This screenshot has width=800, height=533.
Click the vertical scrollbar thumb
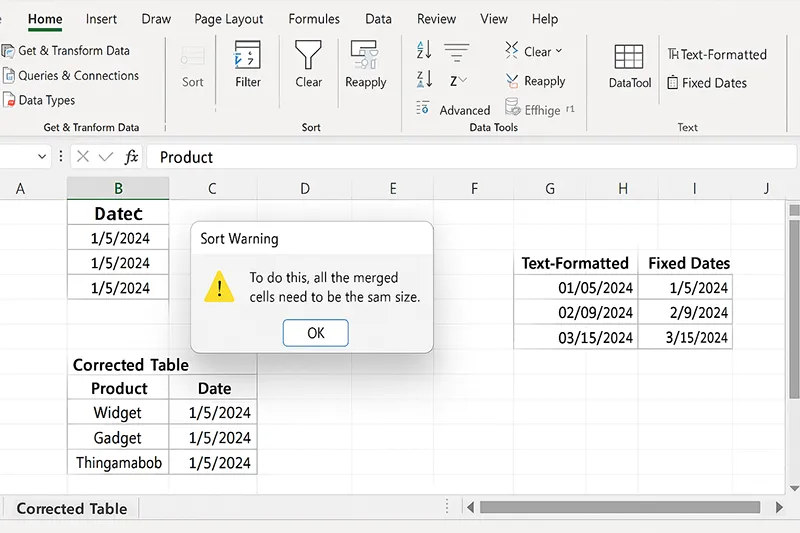click(x=794, y=309)
